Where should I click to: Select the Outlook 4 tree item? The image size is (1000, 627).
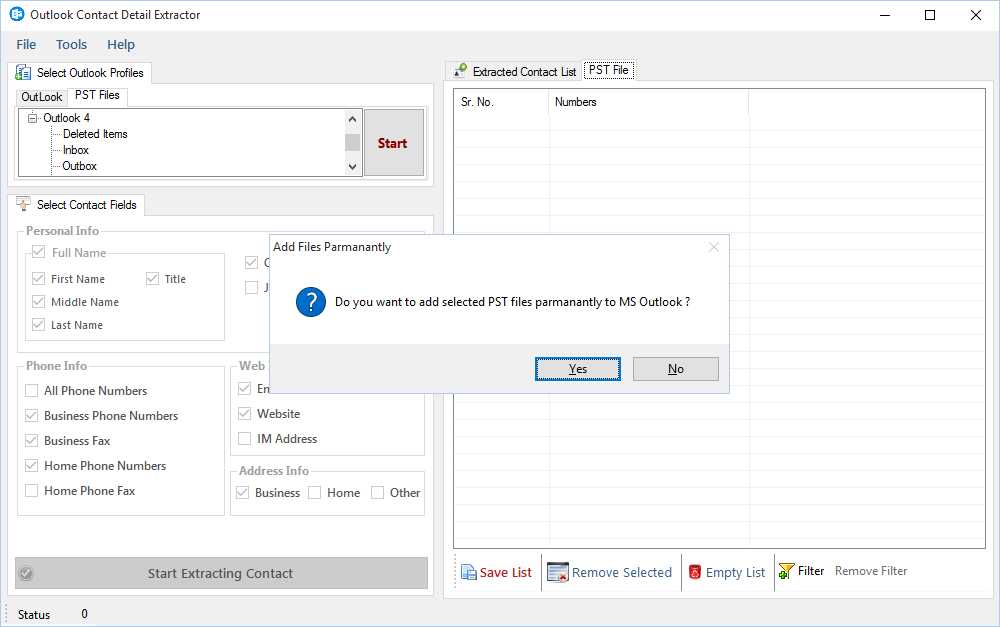pyautogui.click(x=66, y=118)
